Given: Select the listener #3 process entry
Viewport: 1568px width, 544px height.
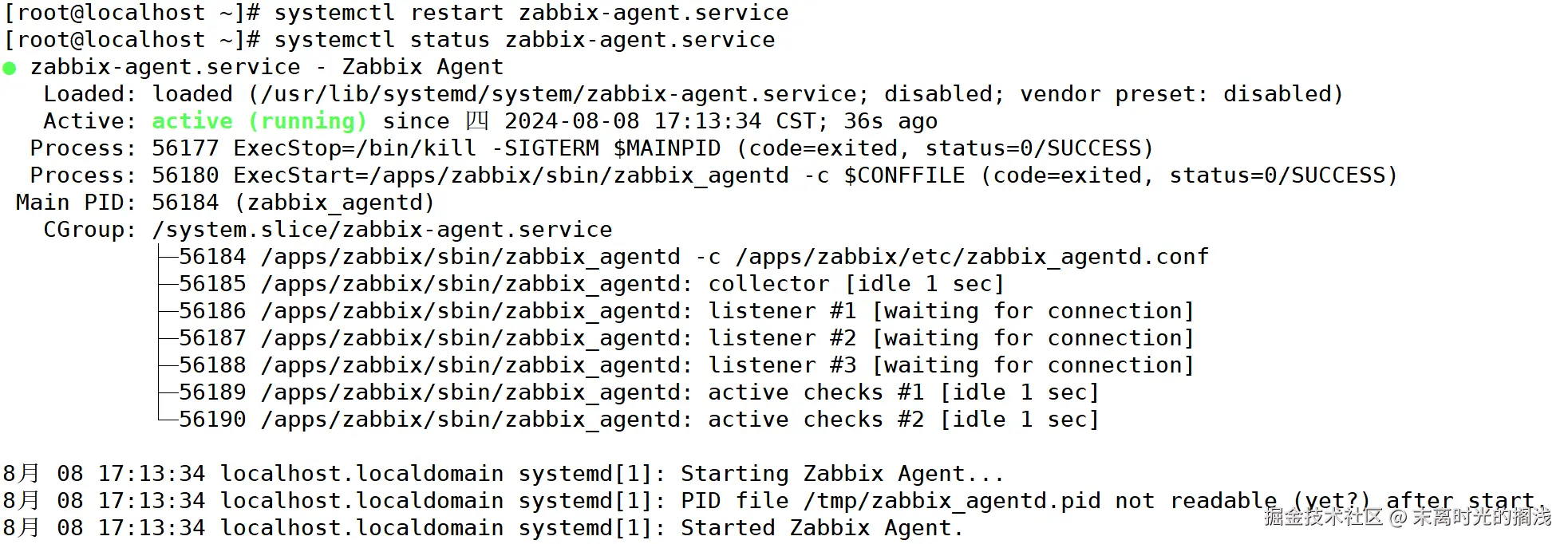Looking at the screenshot, I should 685,365.
